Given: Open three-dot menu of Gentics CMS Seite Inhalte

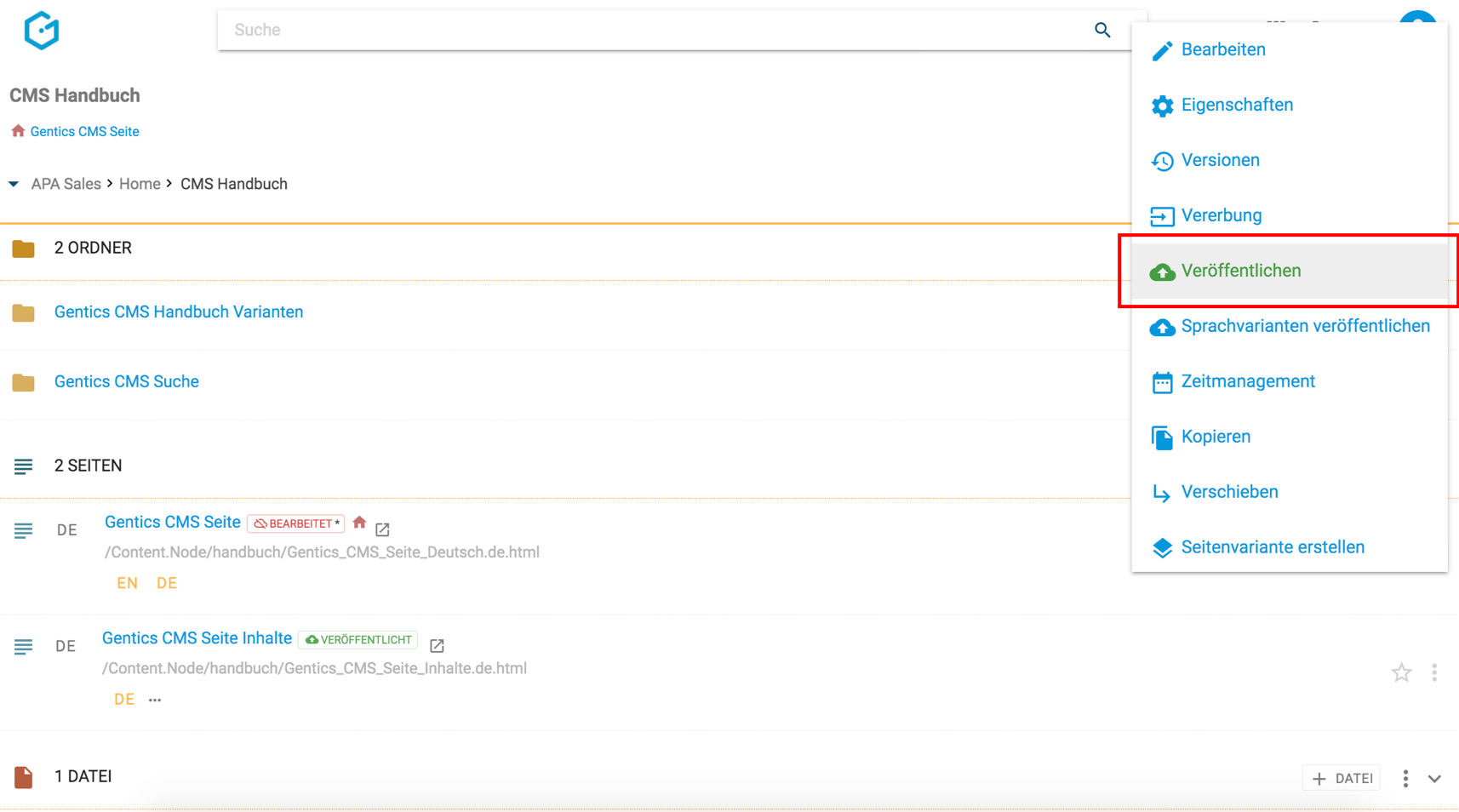Looking at the screenshot, I should click(x=1434, y=672).
